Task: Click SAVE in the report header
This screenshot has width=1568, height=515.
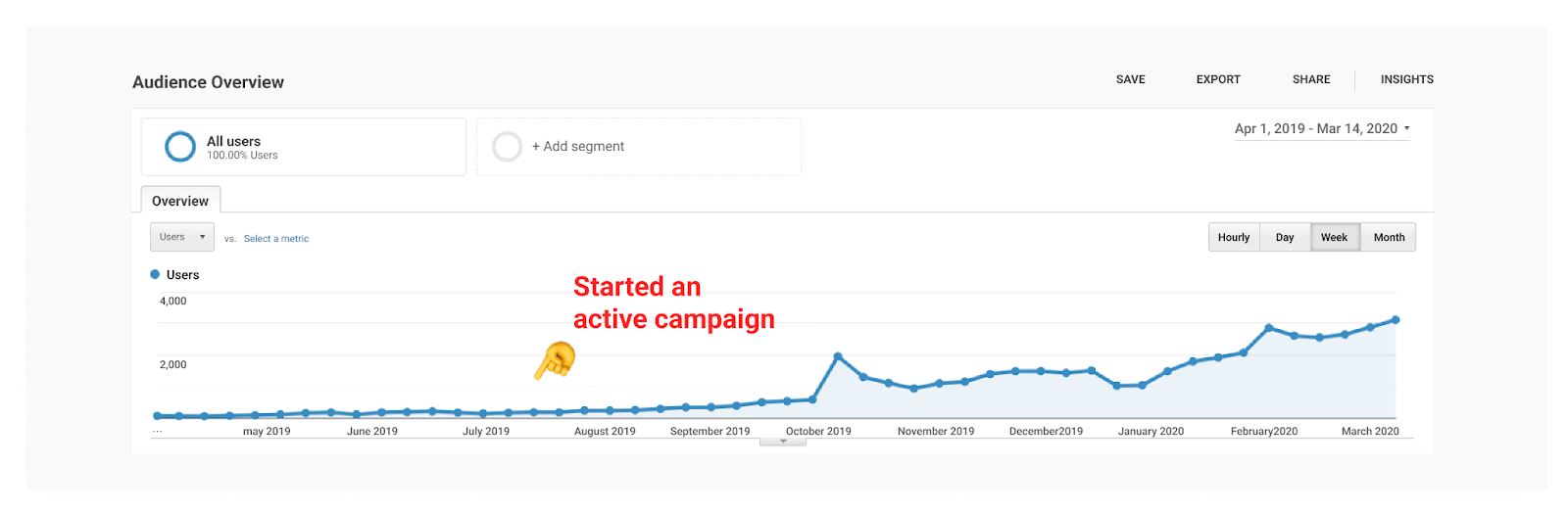Action: pos(1130,79)
